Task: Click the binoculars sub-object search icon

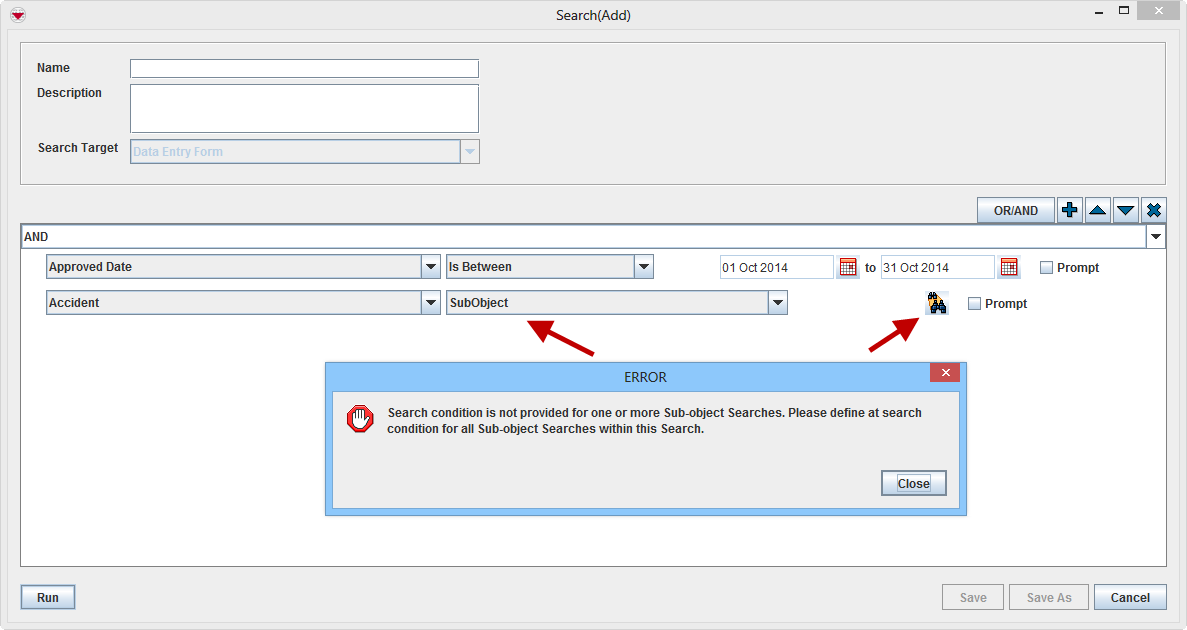Action: (936, 303)
